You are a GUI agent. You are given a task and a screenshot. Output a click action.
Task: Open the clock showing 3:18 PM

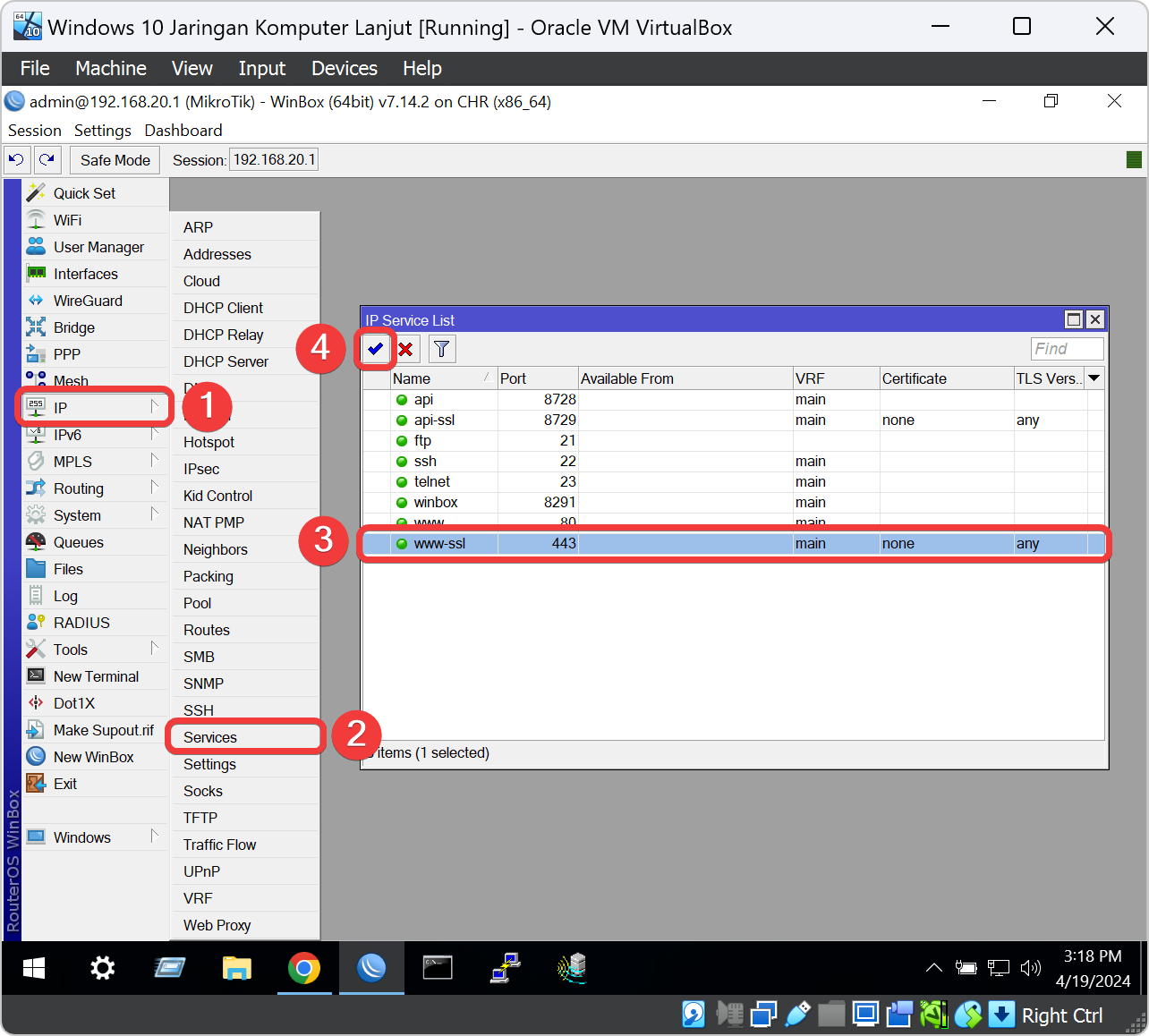1093,968
